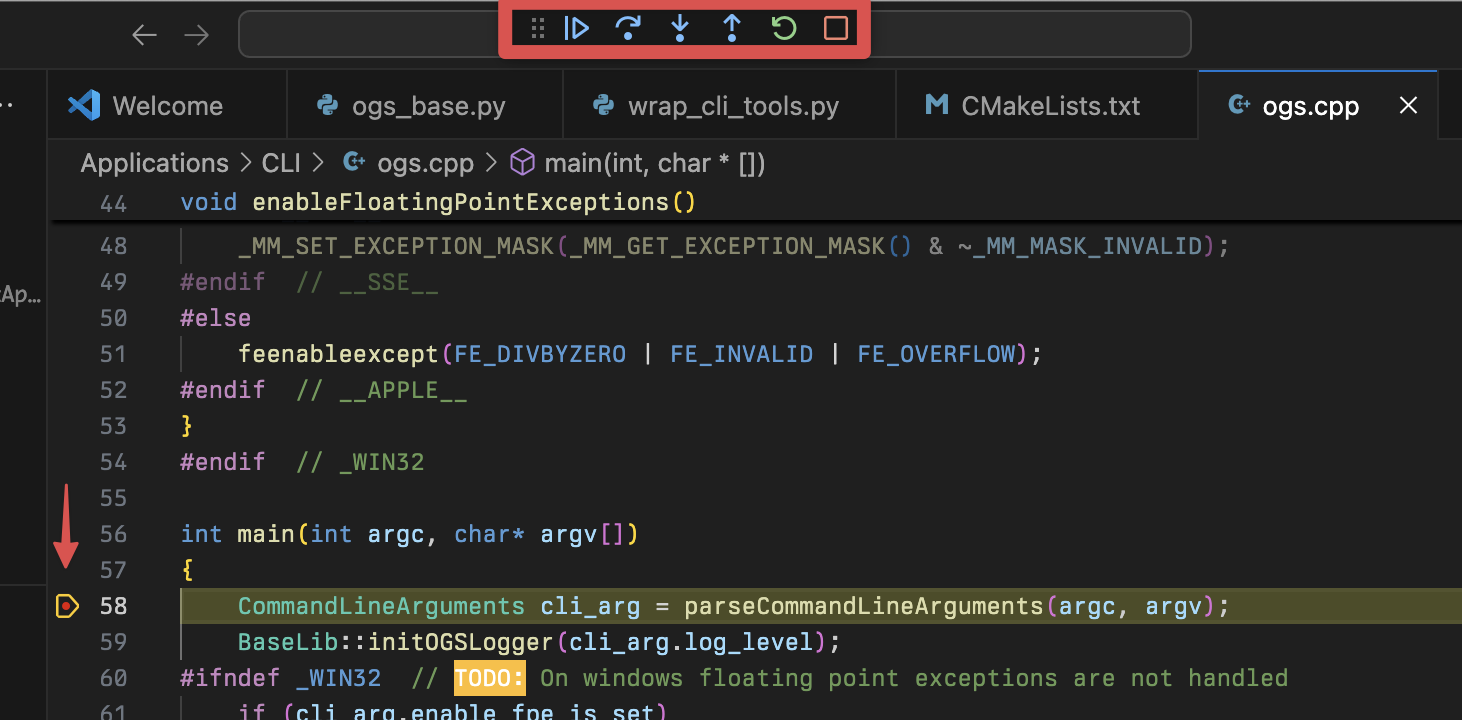Click the Python icon on ogs_base.py tab

[327, 104]
